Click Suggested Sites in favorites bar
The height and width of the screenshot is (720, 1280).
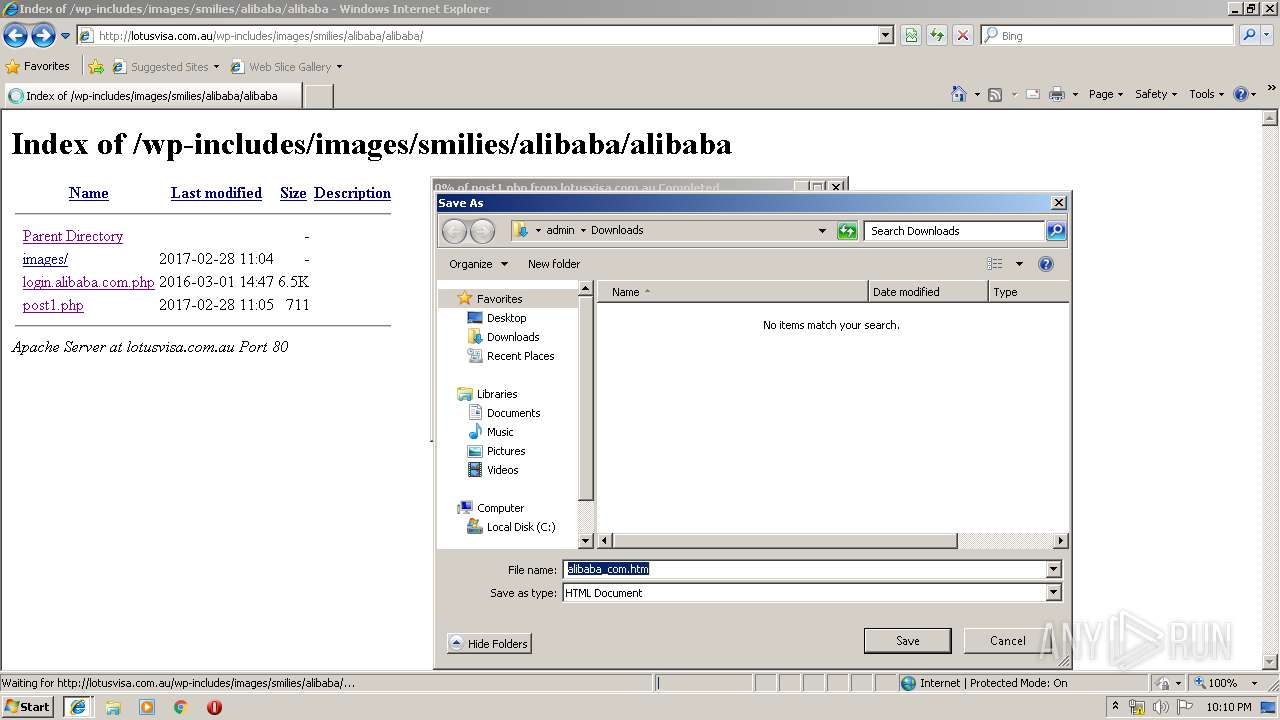pyautogui.click(x=165, y=67)
